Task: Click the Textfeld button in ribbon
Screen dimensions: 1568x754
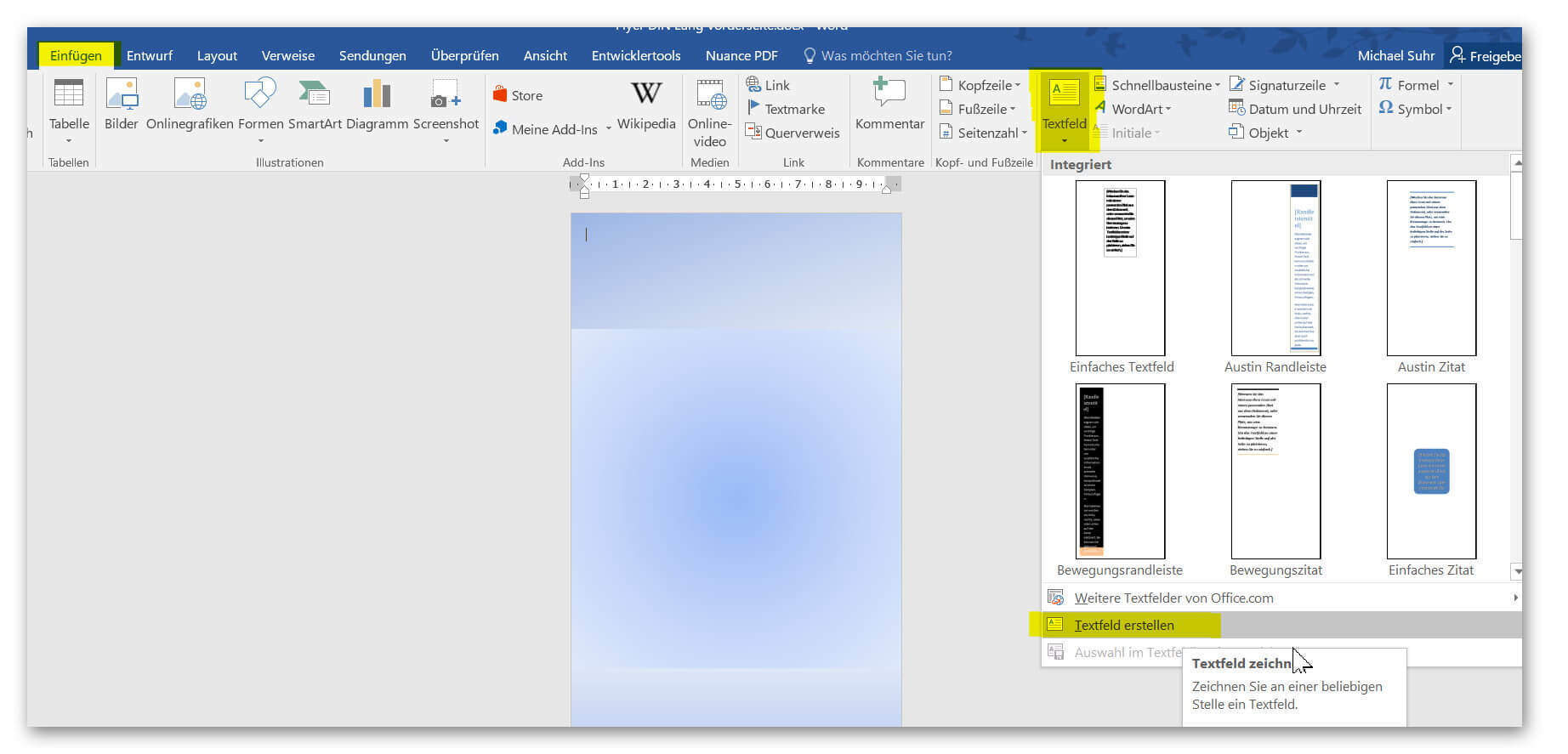Action: [x=1064, y=111]
